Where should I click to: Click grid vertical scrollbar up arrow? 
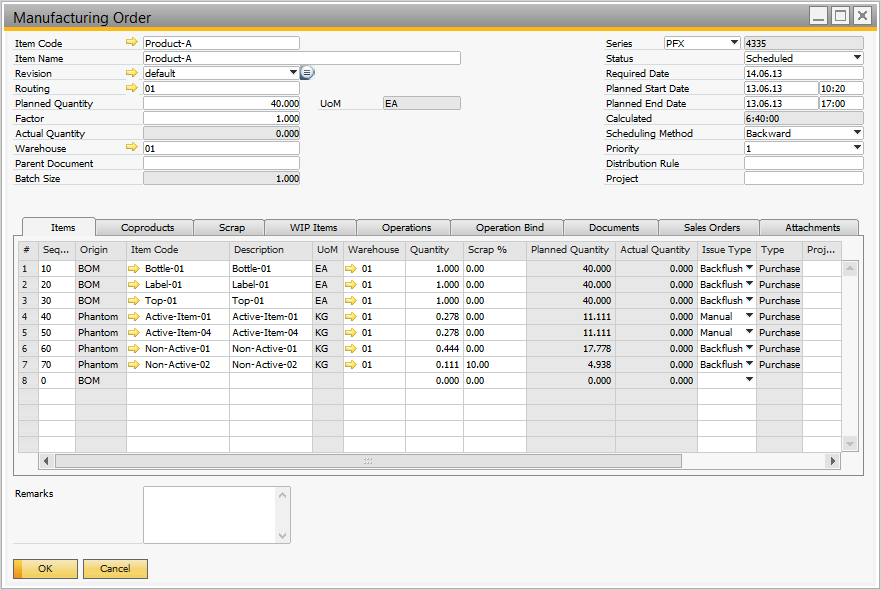tap(850, 269)
